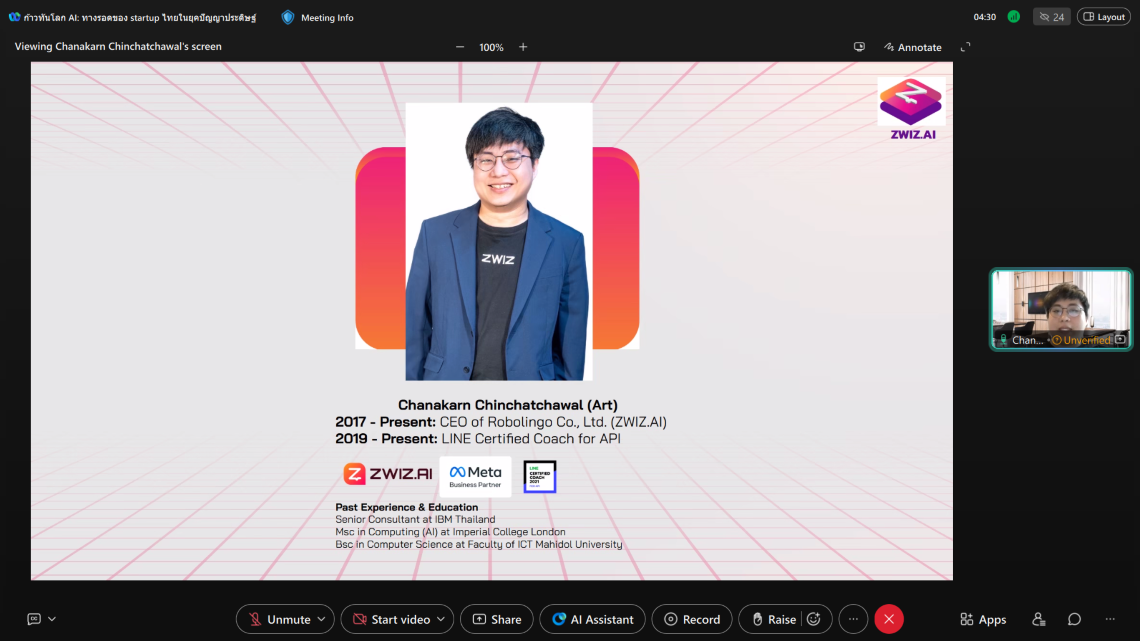Enter full-screen view of shared content
This screenshot has width=1140, height=641.
point(965,47)
